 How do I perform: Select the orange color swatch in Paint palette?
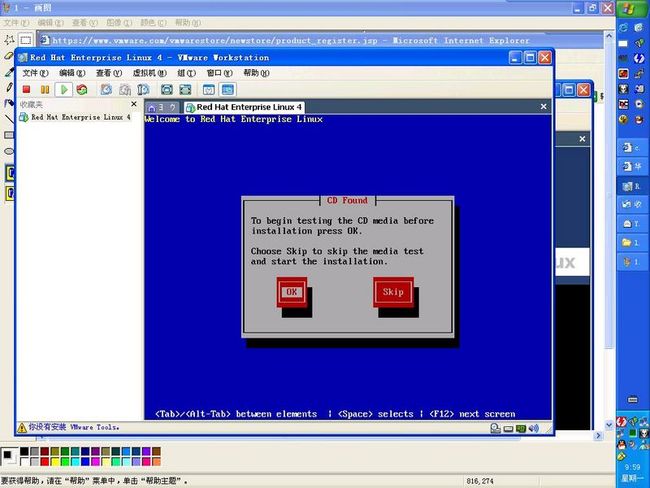[x=156, y=461]
